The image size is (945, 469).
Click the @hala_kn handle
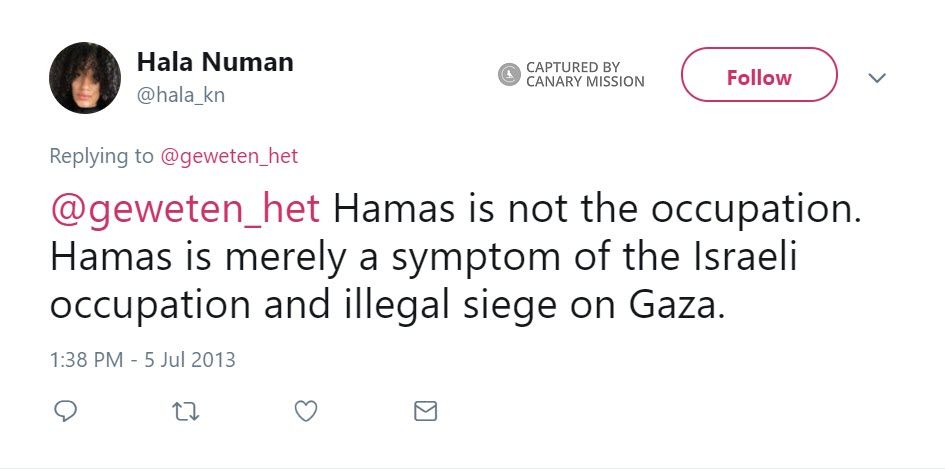[x=181, y=95]
